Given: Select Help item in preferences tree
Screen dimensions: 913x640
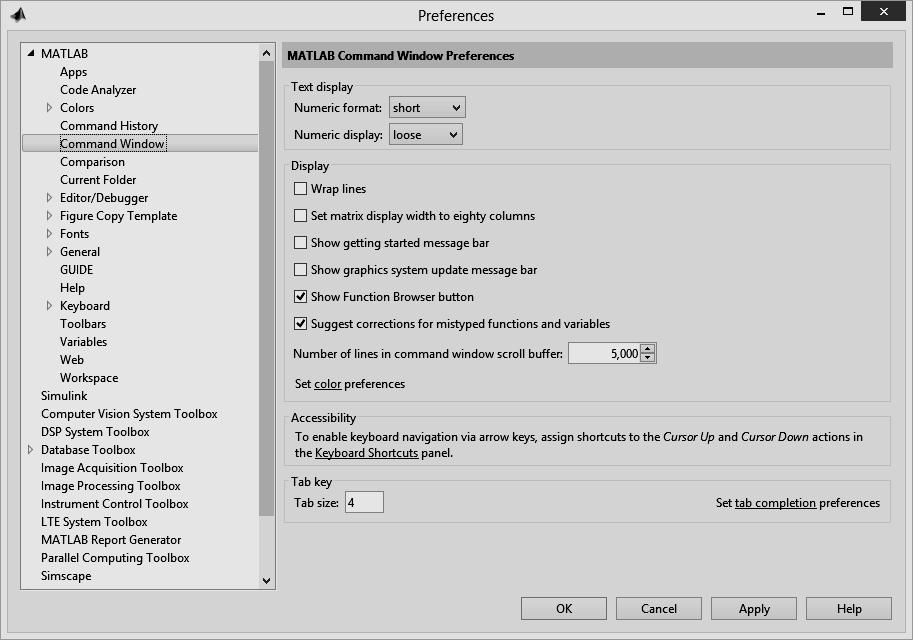Looking at the screenshot, I should [x=72, y=288].
